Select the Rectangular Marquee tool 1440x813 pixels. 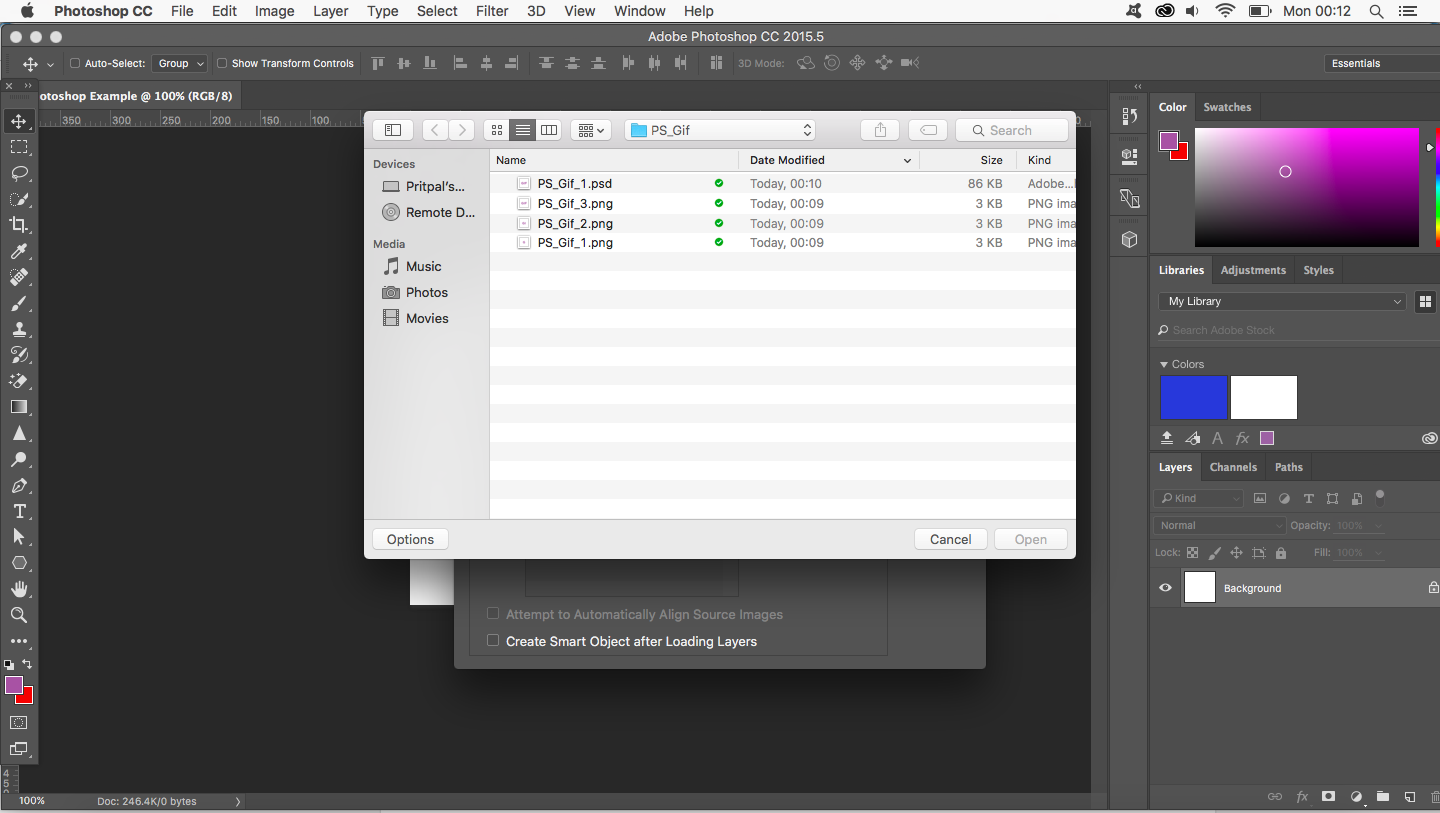(19, 147)
